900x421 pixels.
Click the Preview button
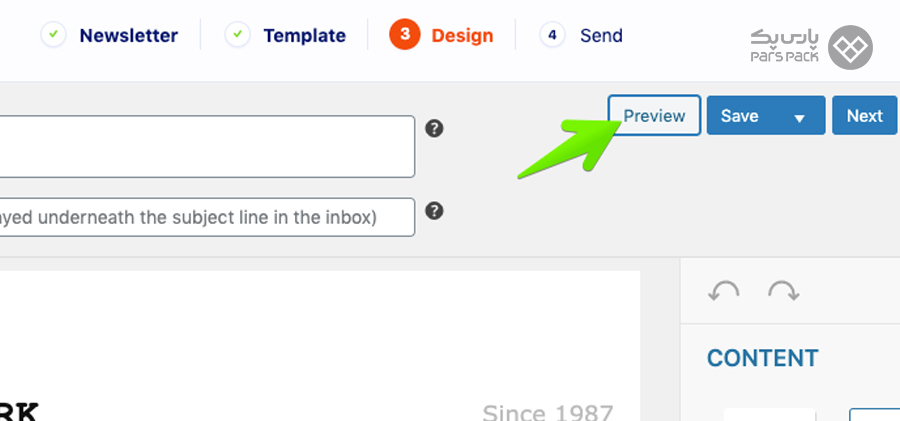[654, 115]
